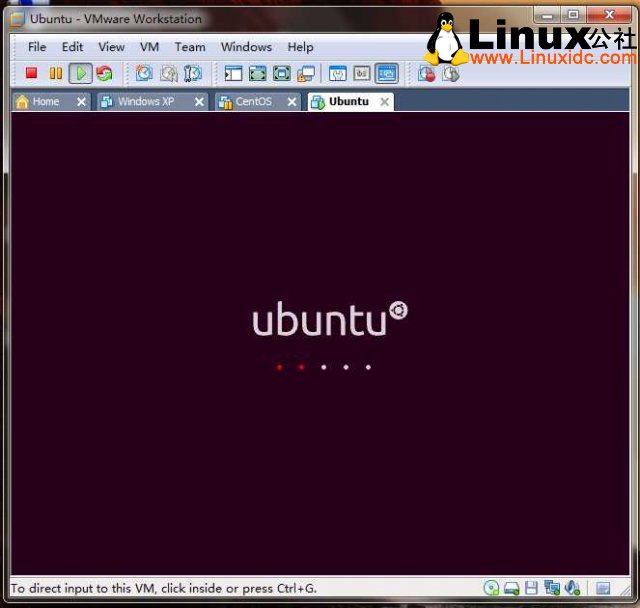This screenshot has height=608, width=640.
Task: Take a snapshot of the virtual machine
Action: click(144, 73)
